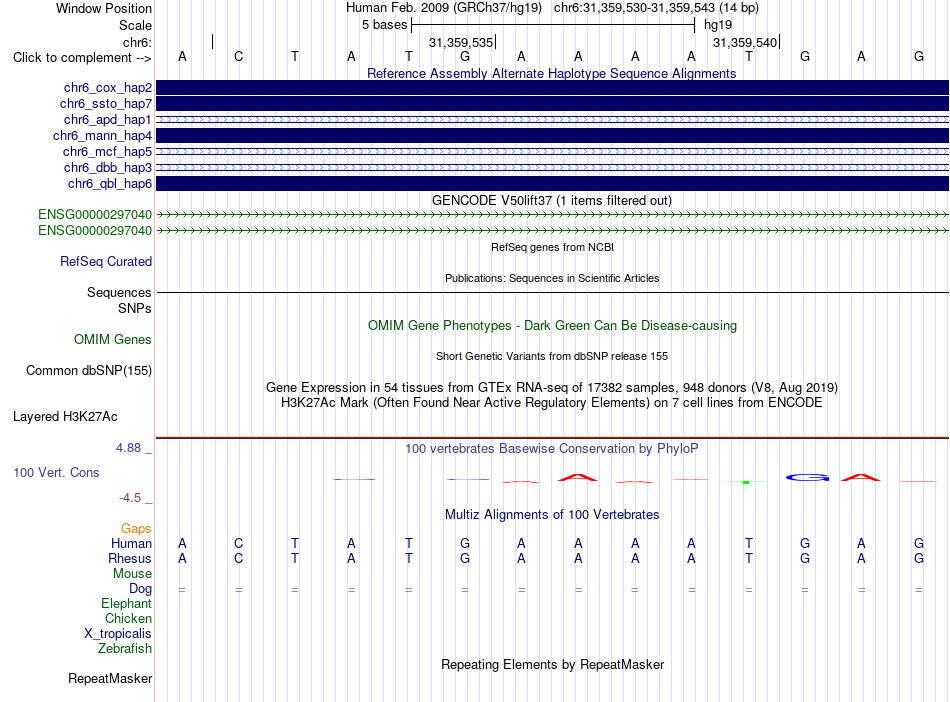Click 'Multiz Alignments of 100 Vertebrates' title
Viewport: 950px width, 702px height.
point(552,515)
